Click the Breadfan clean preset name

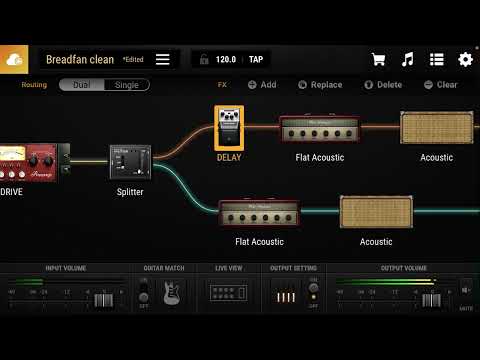(80, 59)
